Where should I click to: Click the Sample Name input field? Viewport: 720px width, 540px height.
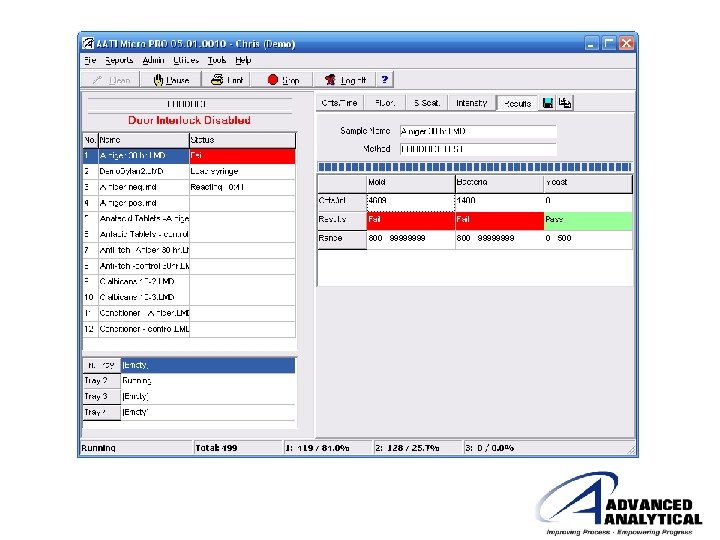[478, 131]
